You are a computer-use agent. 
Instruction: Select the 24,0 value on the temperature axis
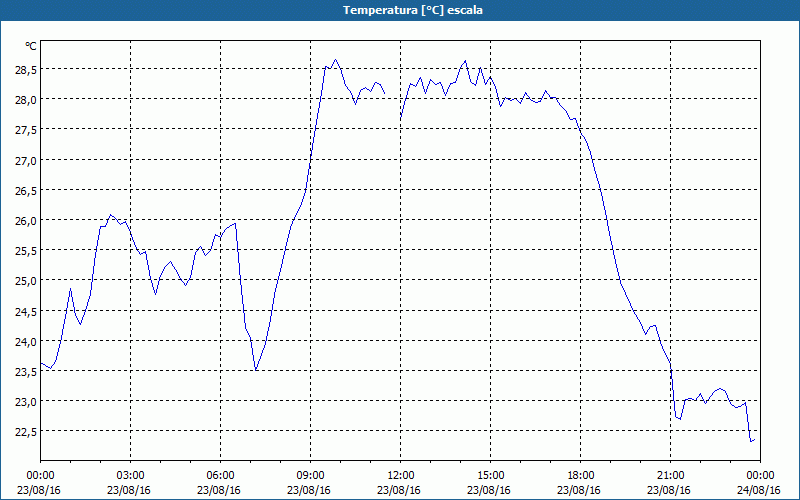point(26,342)
